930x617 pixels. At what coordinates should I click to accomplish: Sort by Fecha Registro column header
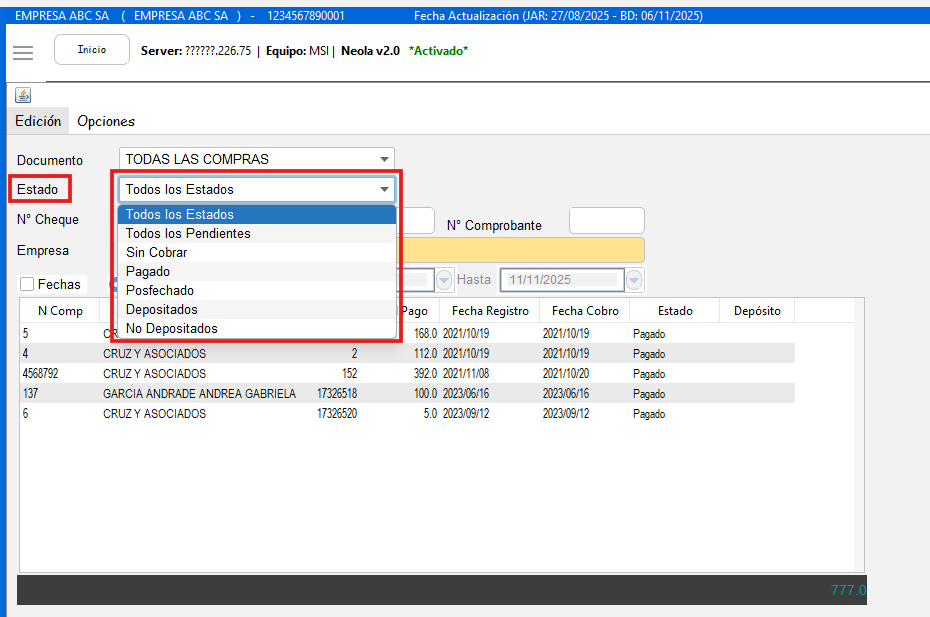(490, 311)
